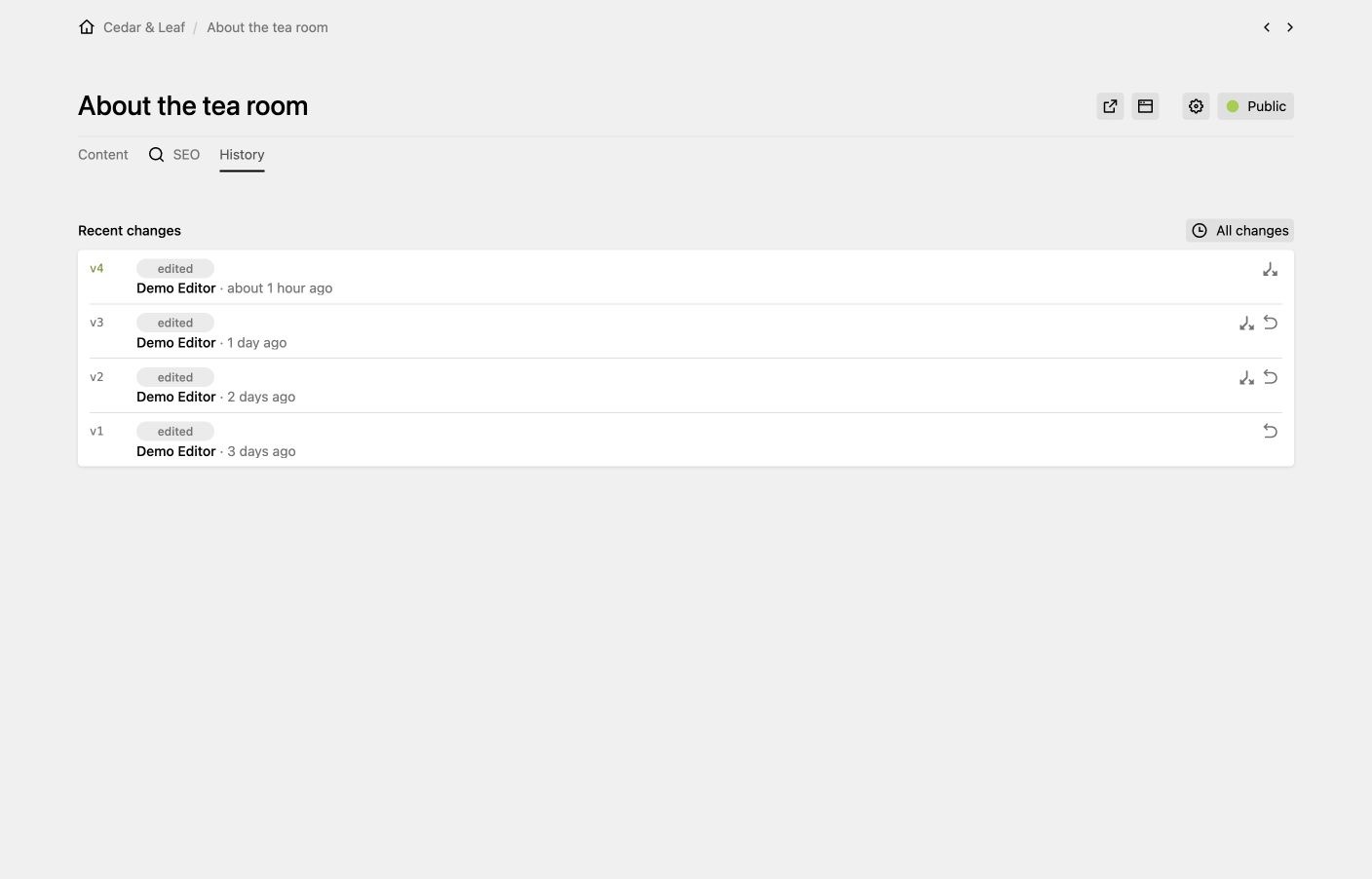Click Demo Editor name in v1 row
The width and height of the screenshot is (1372, 879).
176,451
